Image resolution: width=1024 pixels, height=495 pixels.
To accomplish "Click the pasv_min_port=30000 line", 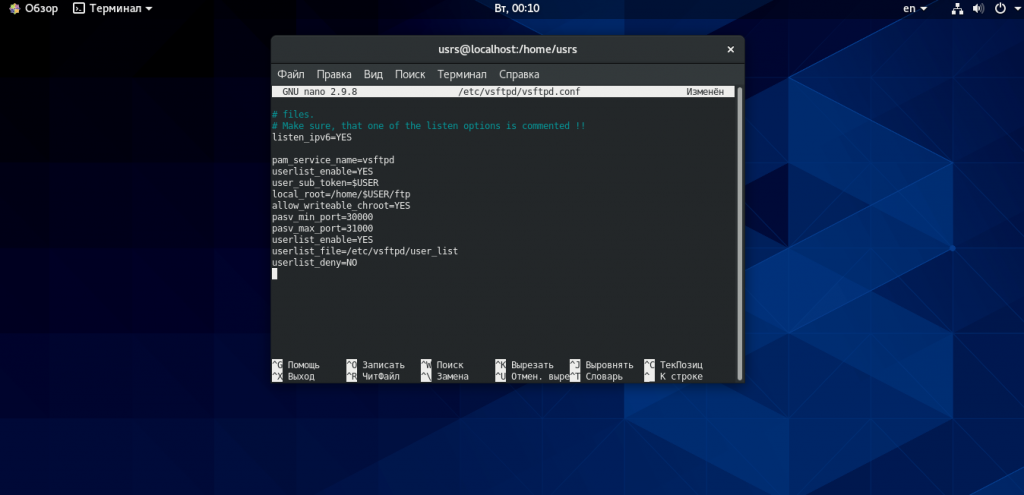I will click(x=323, y=217).
